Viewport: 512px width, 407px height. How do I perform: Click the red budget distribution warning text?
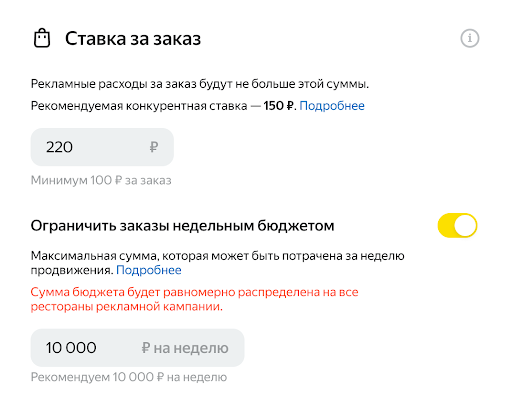tap(195, 299)
